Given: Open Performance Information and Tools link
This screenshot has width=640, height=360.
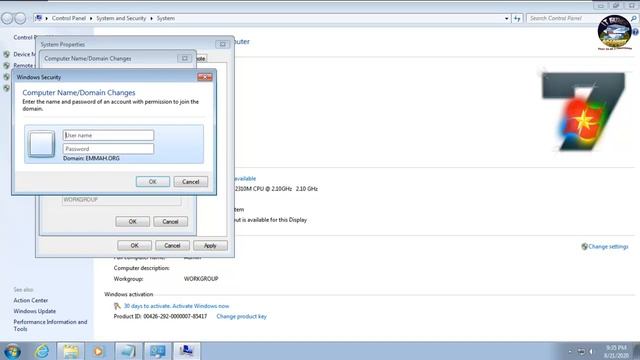Looking at the screenshot, I should (x=50, y=325).
